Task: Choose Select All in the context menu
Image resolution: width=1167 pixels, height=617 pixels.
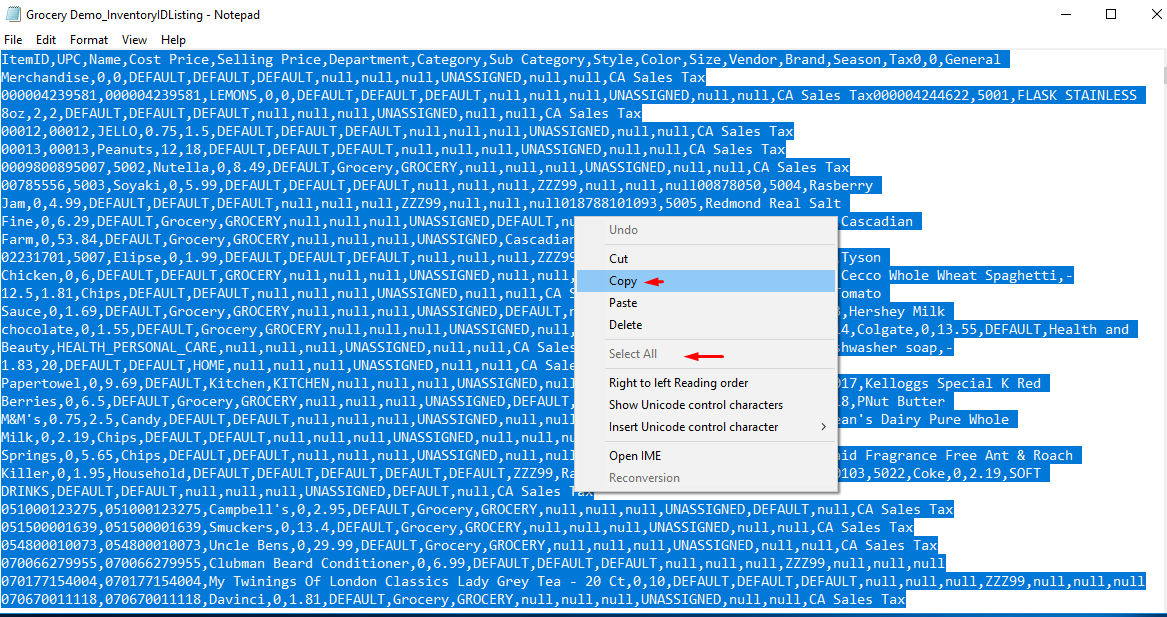Action: (x=706, y=354)
